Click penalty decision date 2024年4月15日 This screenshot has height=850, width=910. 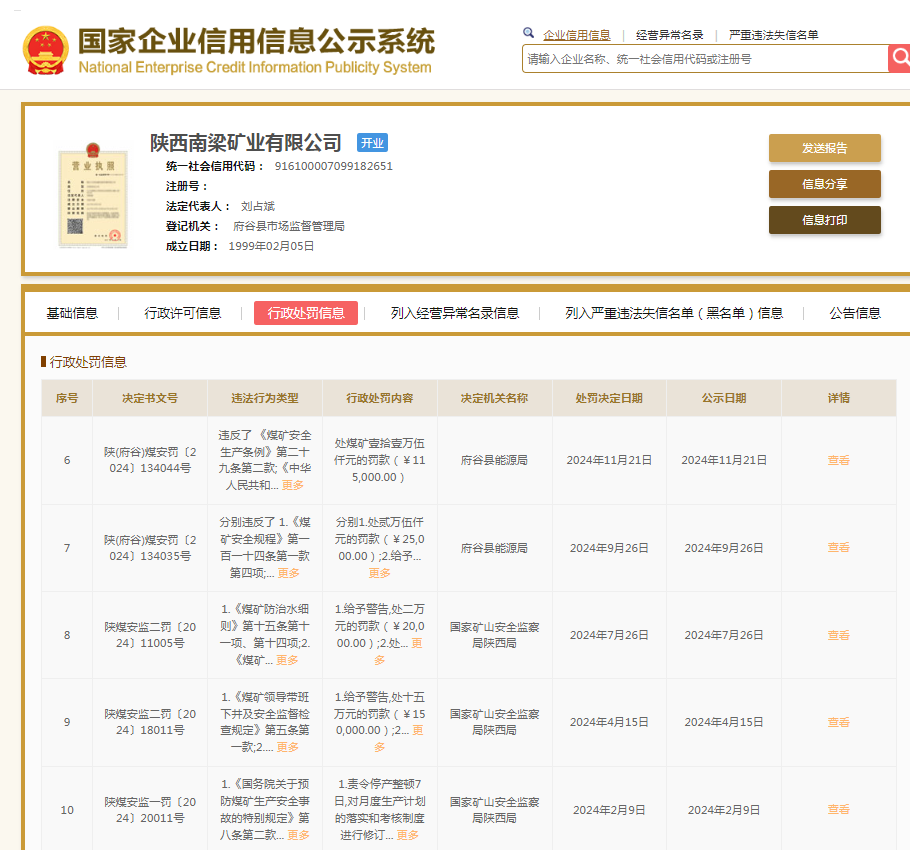pos(609,722)
